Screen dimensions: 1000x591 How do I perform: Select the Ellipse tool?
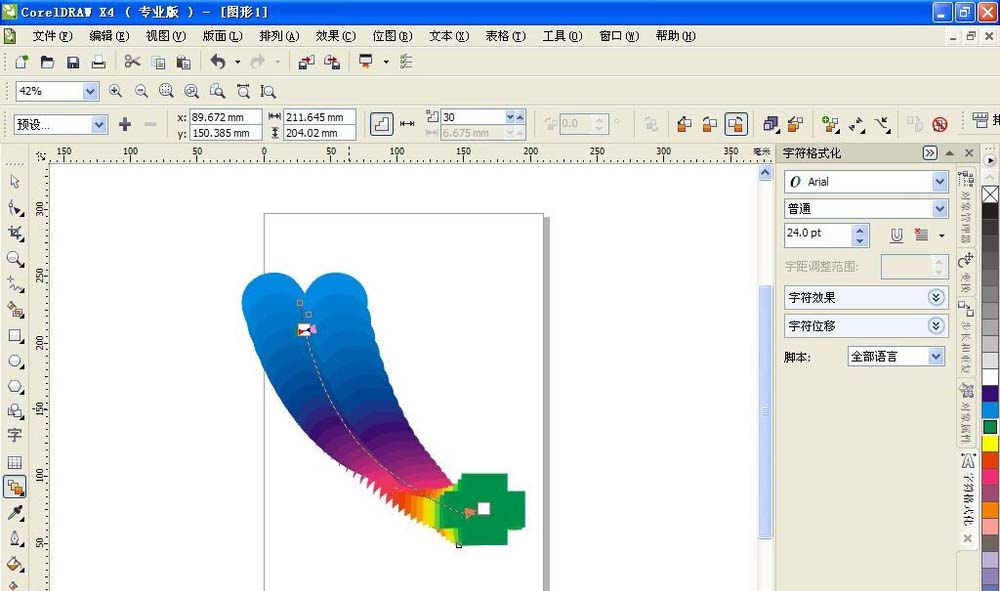[15, 361]
